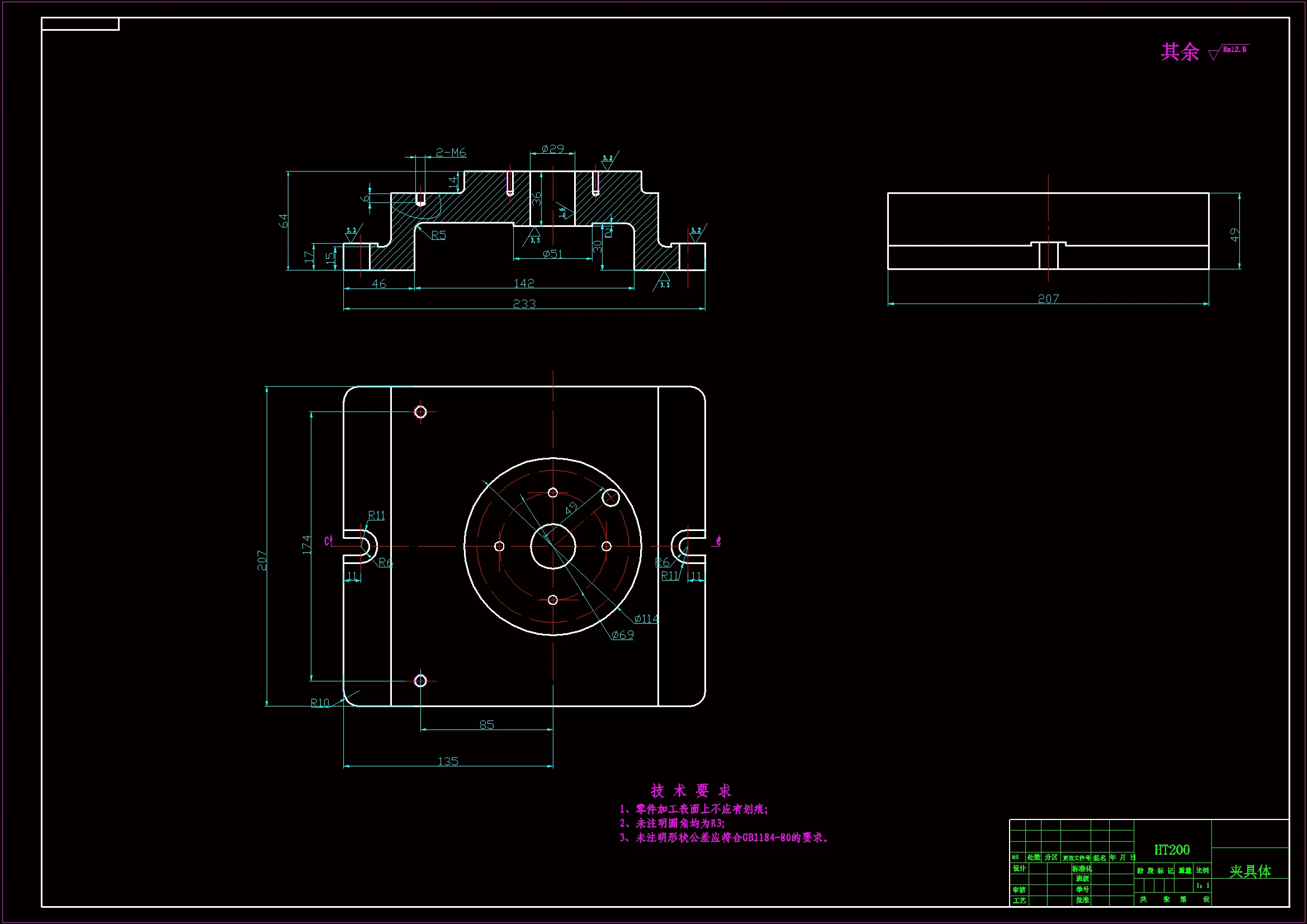Screen dimensions: 1307x924
Task: Click the ø51 diameter dimension label
Action: click(x=552, y=254)
